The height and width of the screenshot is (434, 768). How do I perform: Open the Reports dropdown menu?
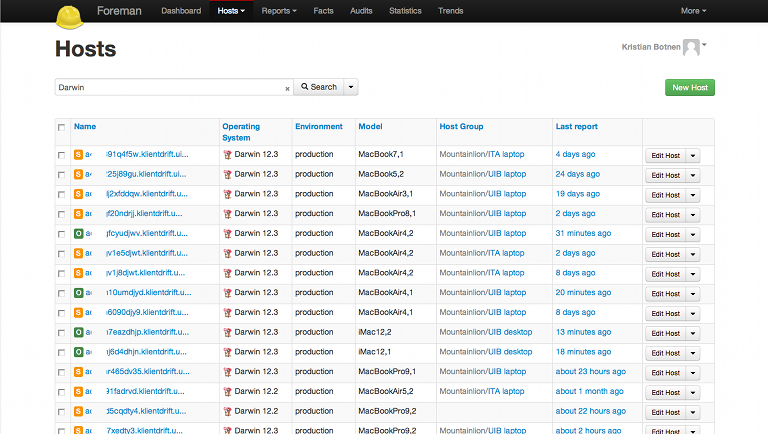click(279, 11)
